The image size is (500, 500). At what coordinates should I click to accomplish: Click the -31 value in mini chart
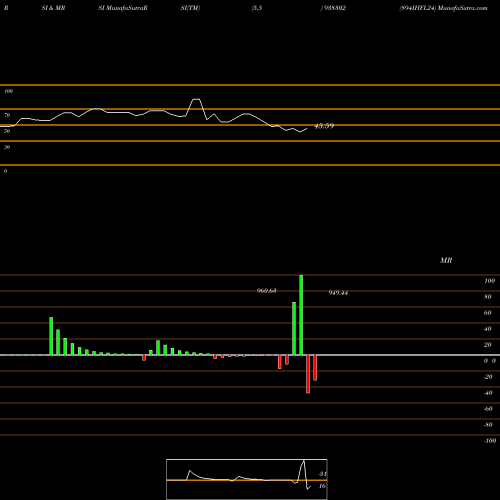click(x=322, y=474)
